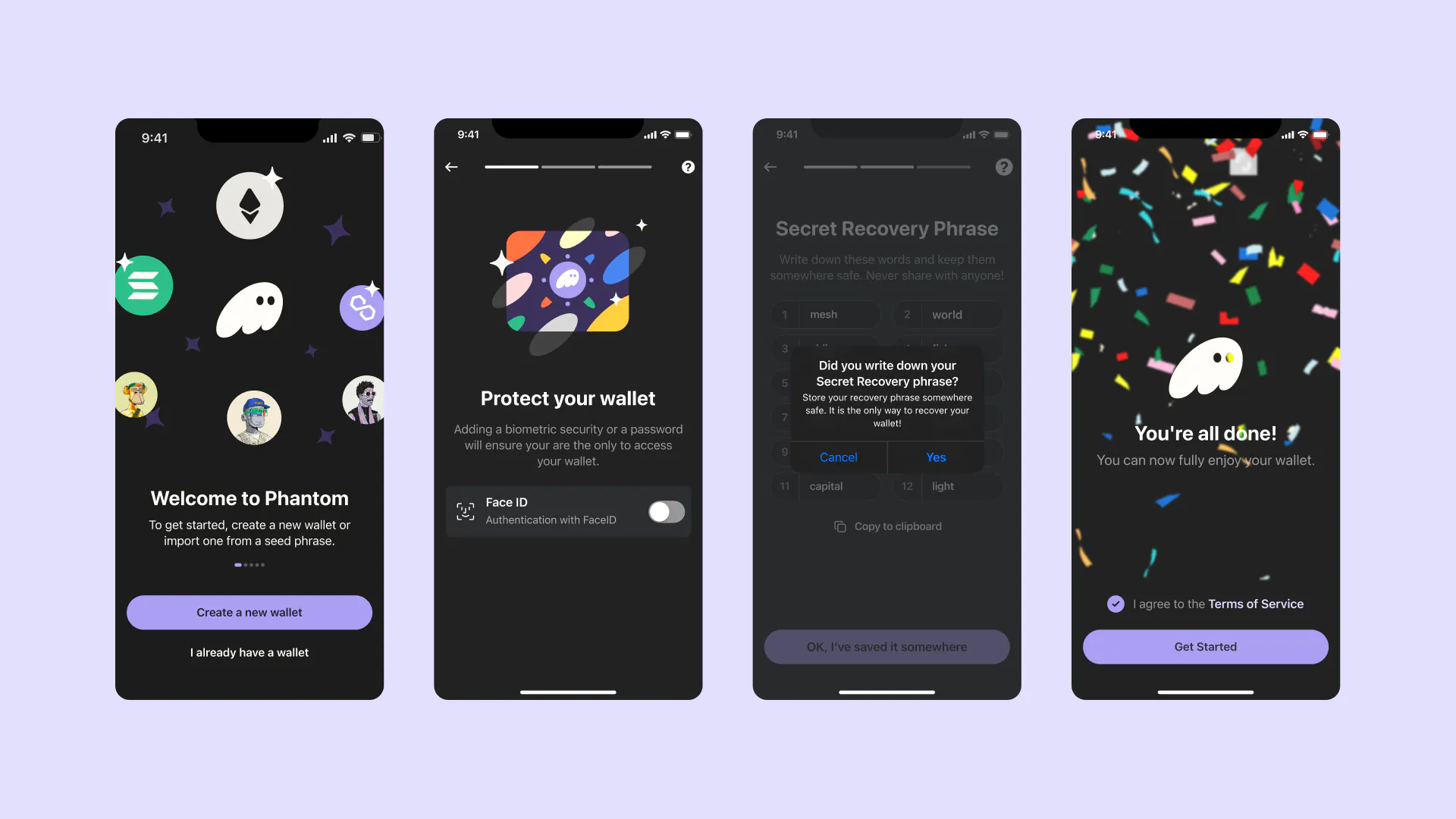Click the copy to clipboard icon
Image resolution: width=1456 pixels, height=819 pixels.
coord(840,525)
